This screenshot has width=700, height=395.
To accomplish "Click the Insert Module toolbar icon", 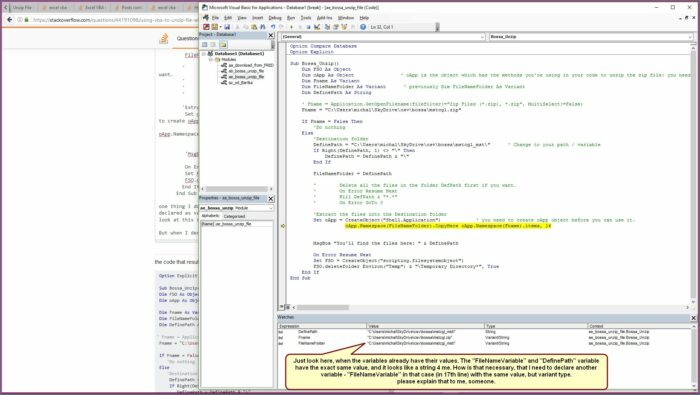I will point(215,27).
